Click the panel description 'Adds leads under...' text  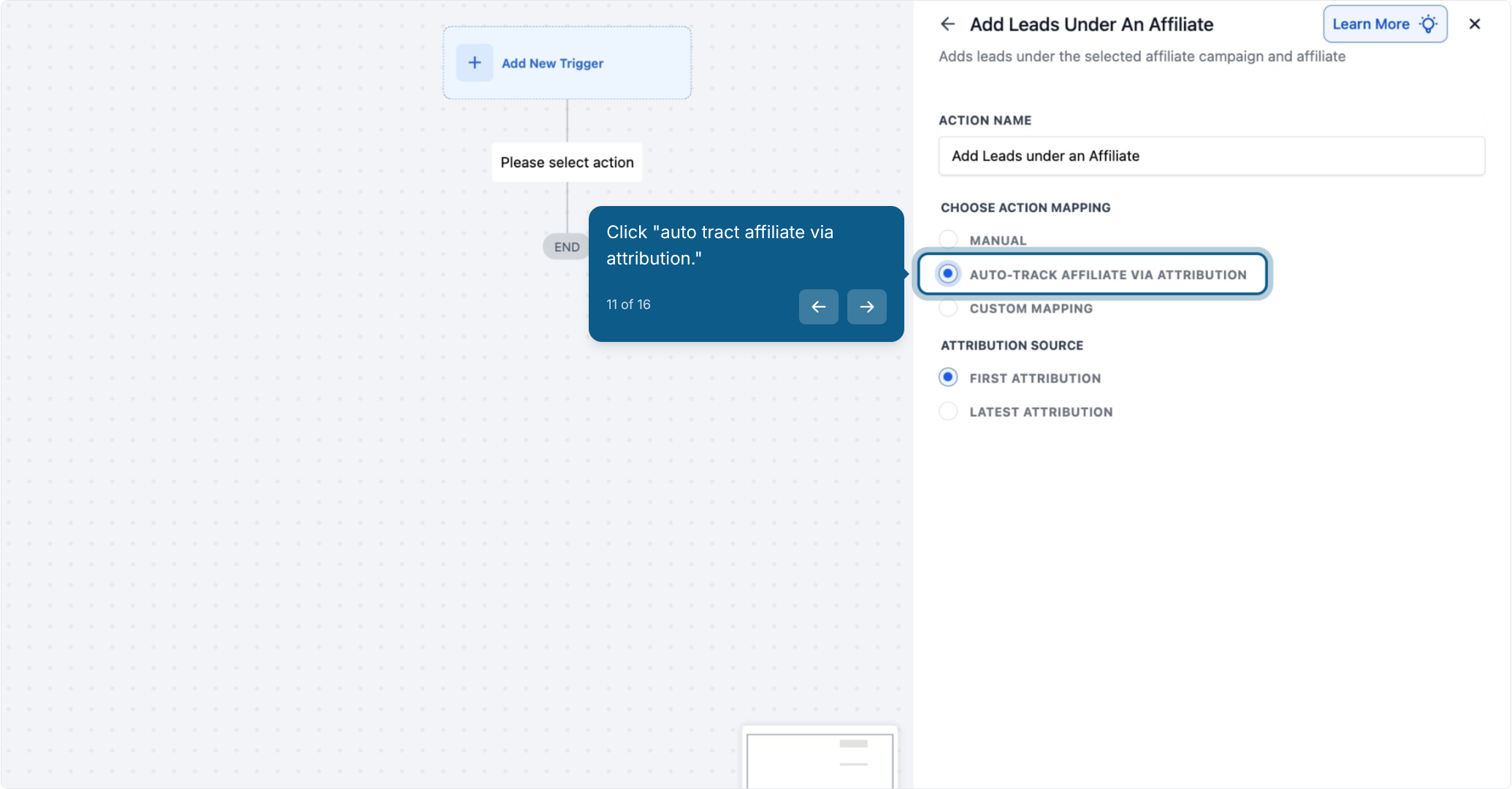[1142, 56]
